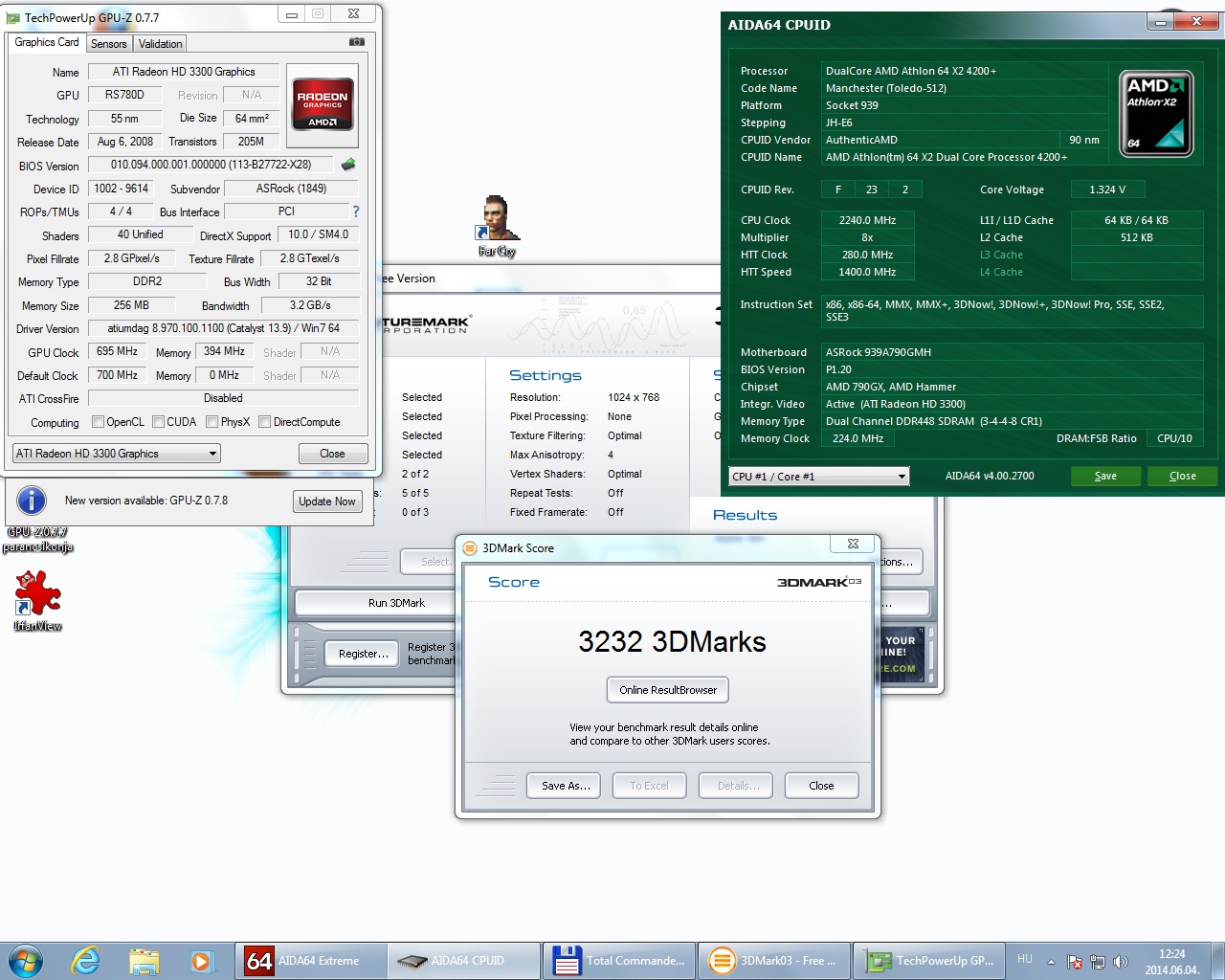This screenshot has height=980, width=1225.
Task: Open the Far Cry desktop shortcut
Action: pyautogui.click(x=497, y=227)
